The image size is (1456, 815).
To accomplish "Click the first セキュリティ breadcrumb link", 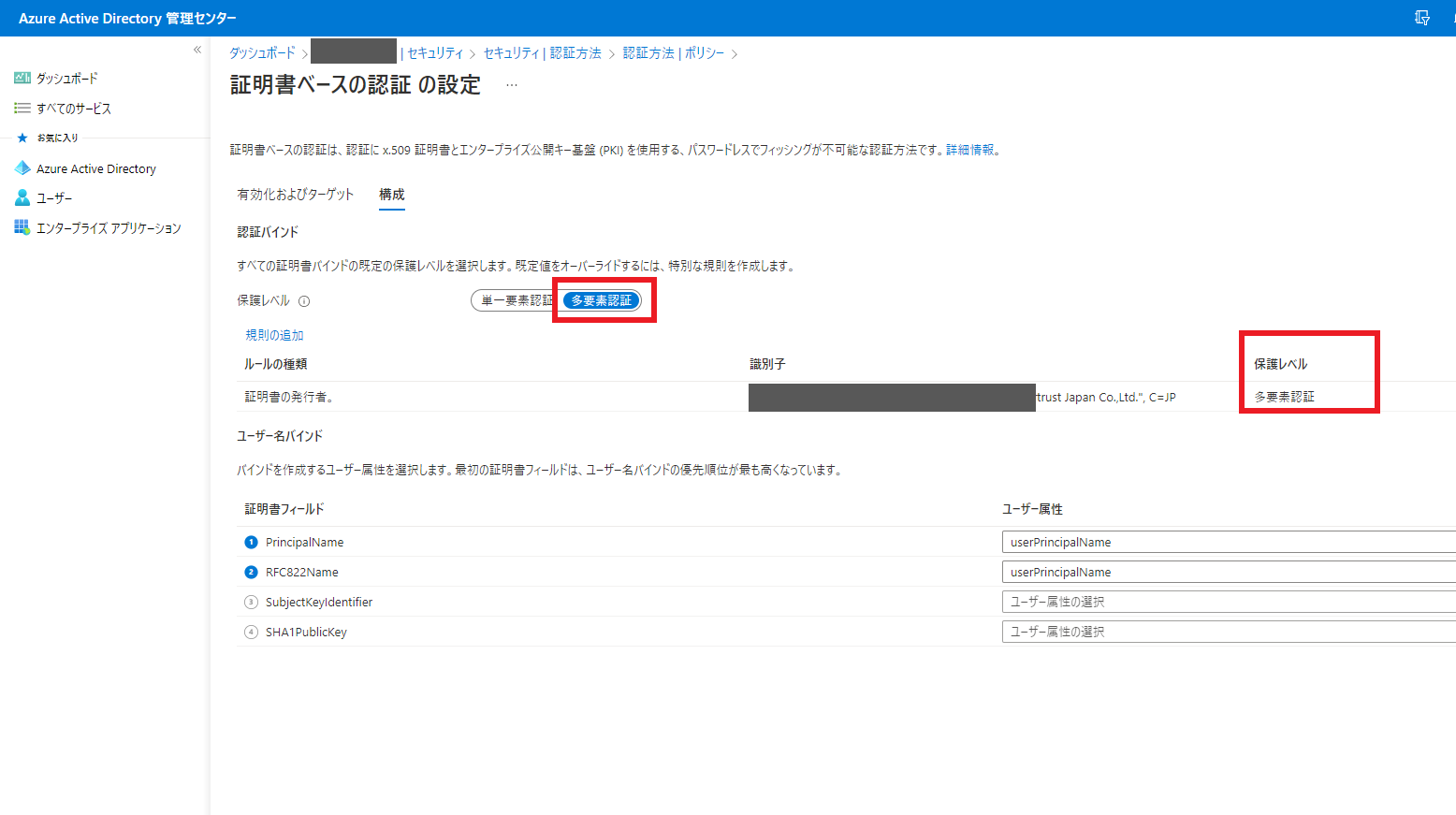I will 435,53.
